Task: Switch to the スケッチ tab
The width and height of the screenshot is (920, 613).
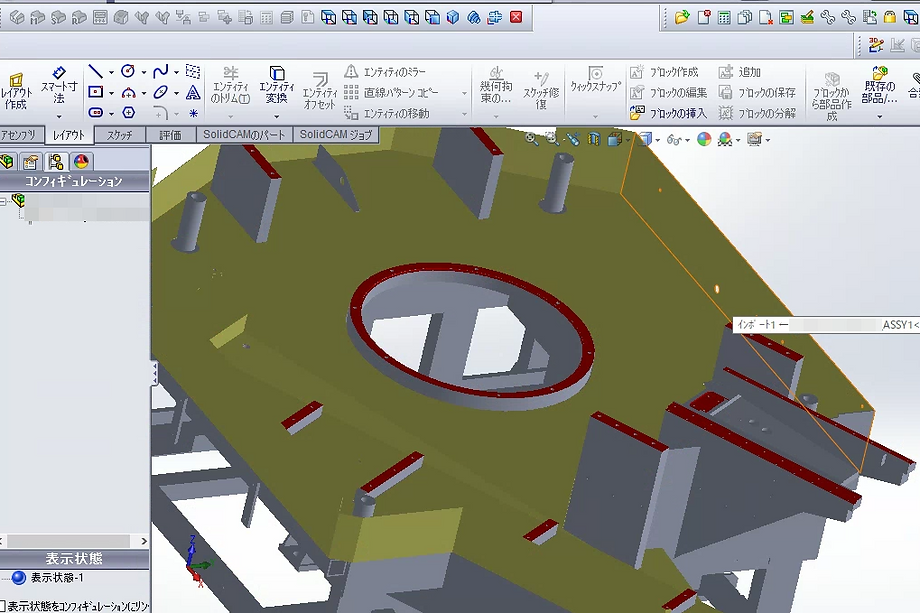Action: (120, 135)
